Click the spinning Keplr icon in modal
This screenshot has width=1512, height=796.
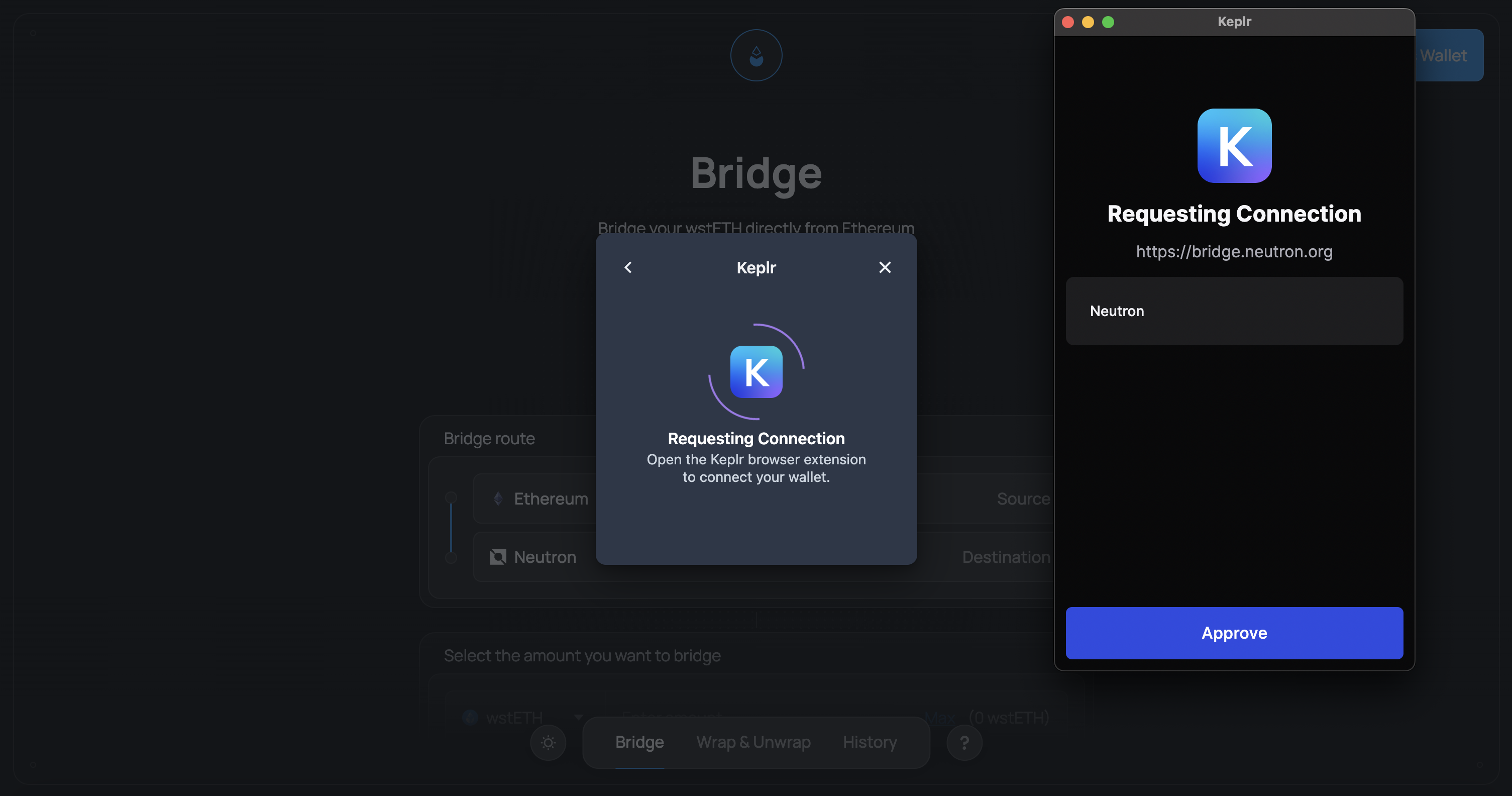[x=756, y=371]
